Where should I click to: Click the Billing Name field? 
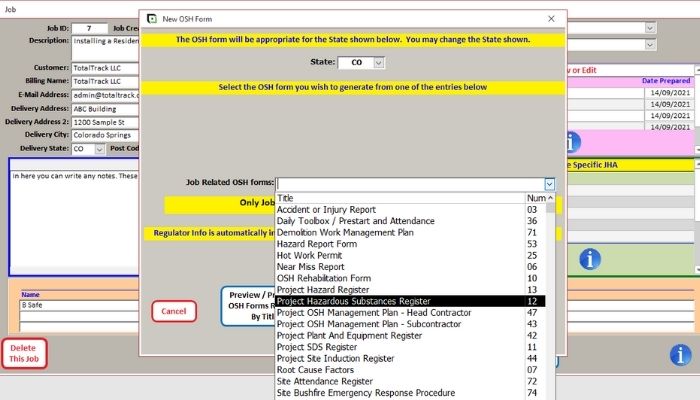pyautogui.click(x=105, y=82)
